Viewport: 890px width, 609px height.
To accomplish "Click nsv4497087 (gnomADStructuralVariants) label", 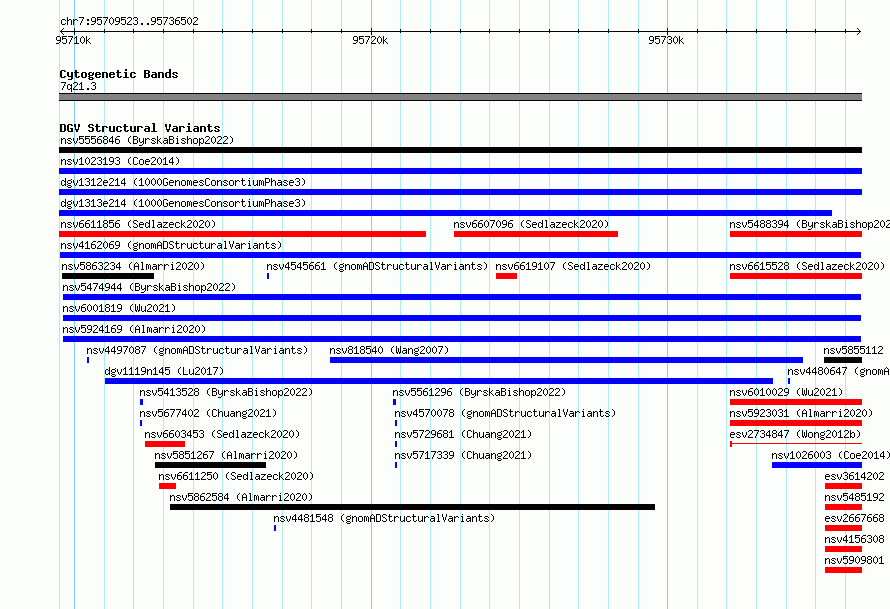I will (x=197, y=350).
